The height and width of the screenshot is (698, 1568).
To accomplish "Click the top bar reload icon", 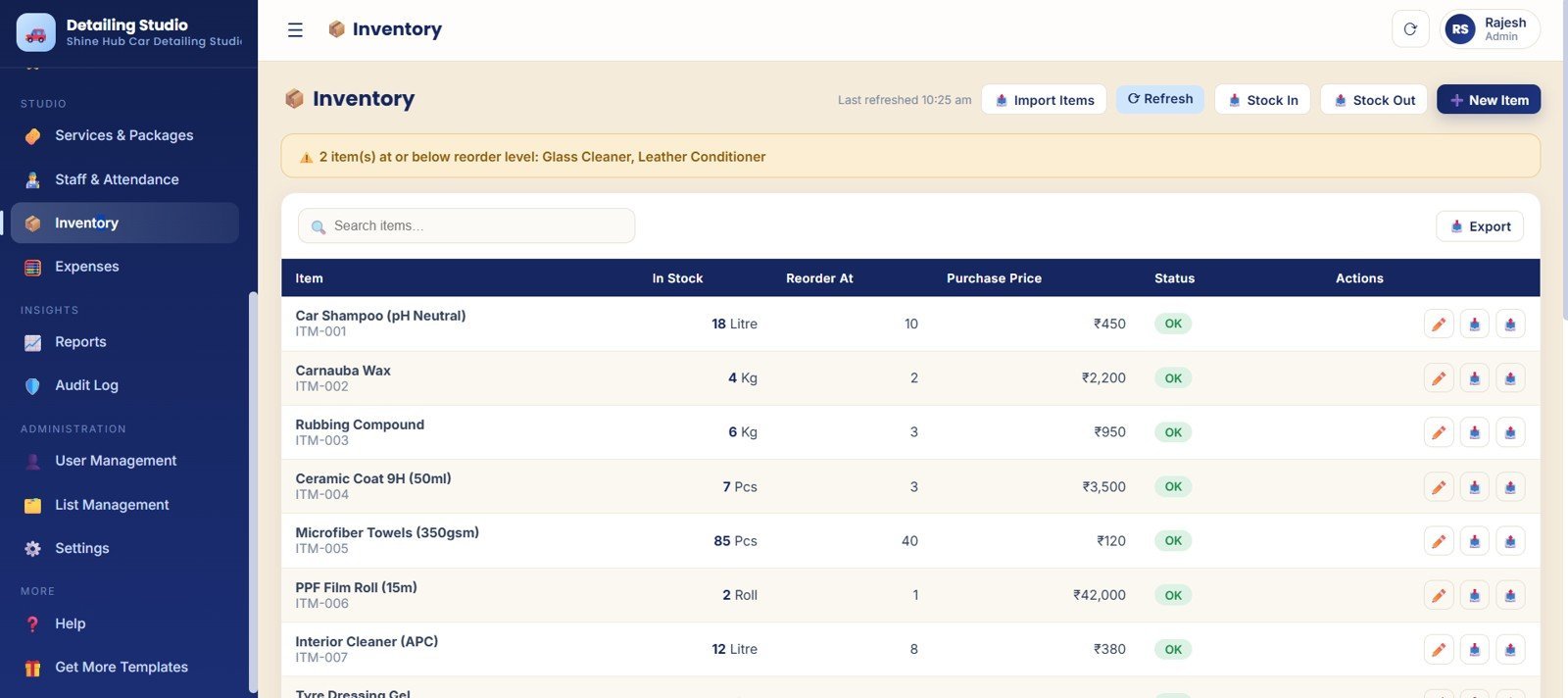I will tap(1410, 29).
